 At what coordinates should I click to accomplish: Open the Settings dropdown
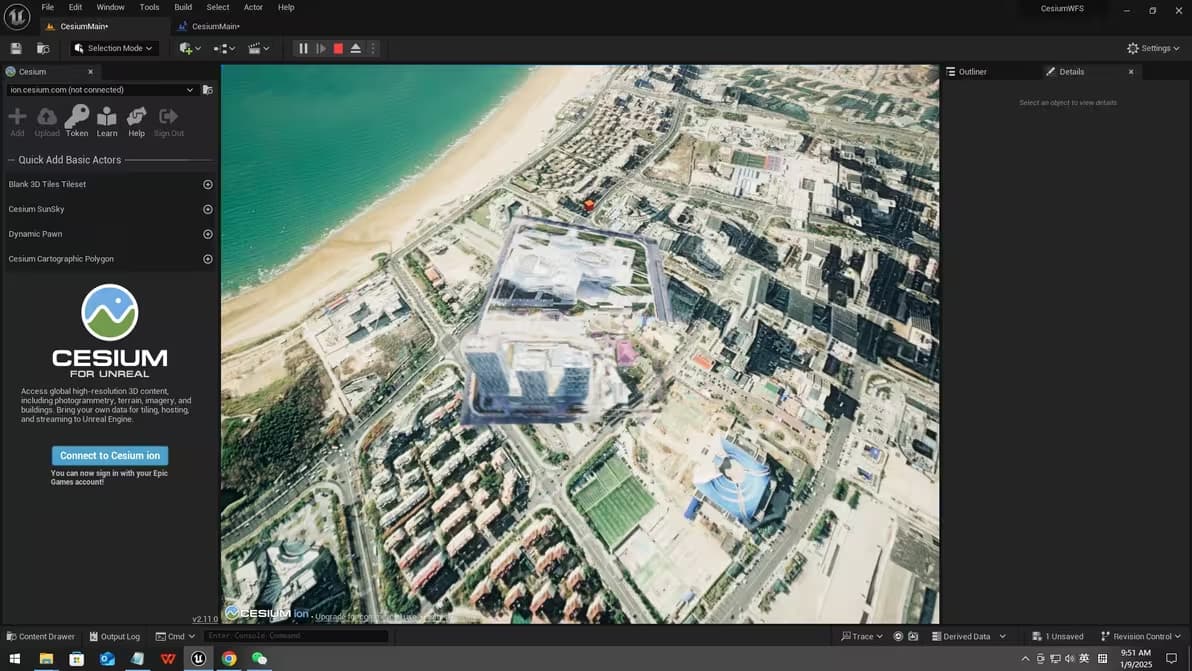click(1153, 48)
